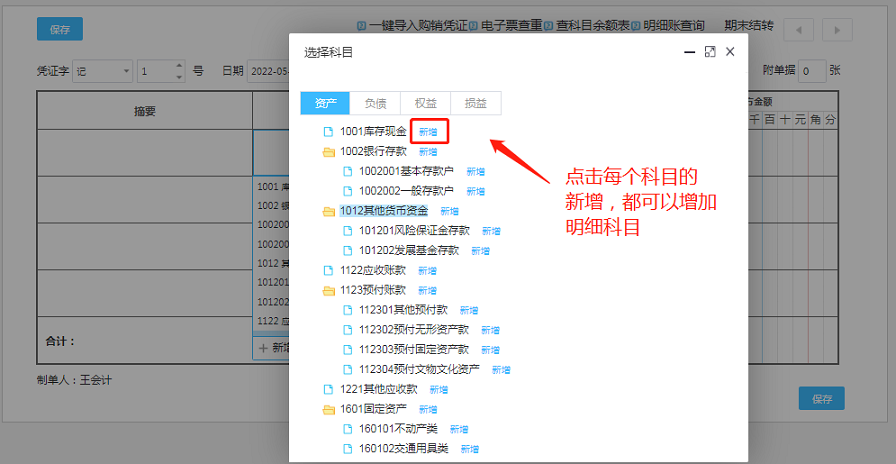Click 期末结转 in the toolbar

(x=749, y=26)
